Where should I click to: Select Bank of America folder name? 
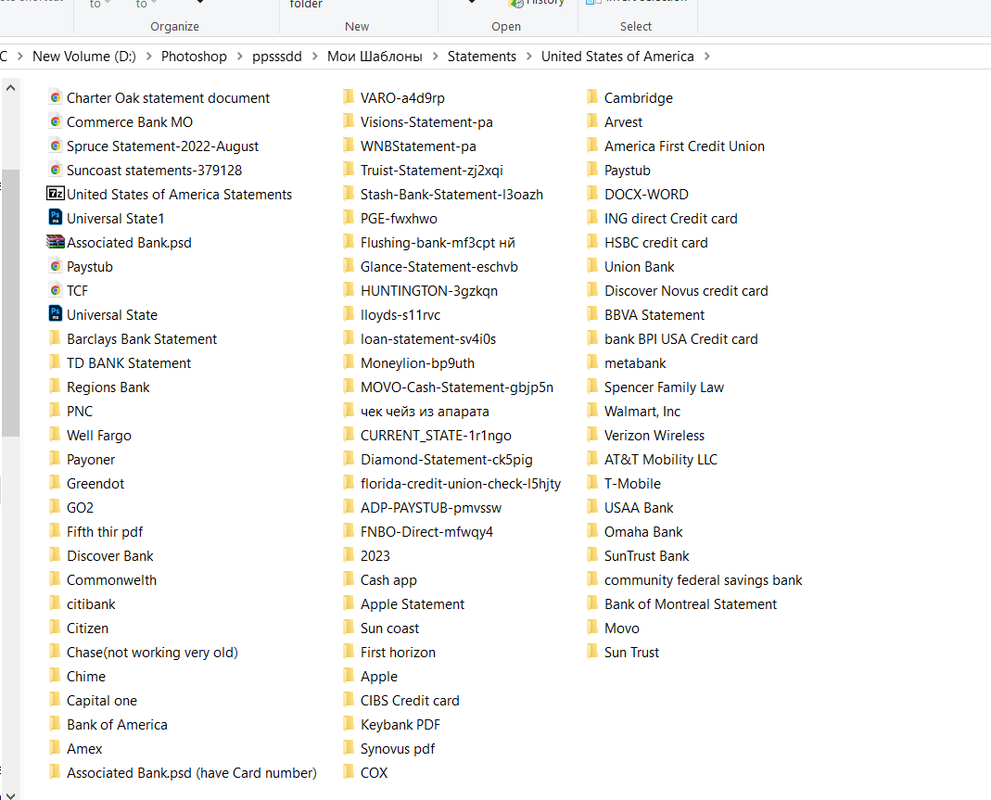pyautogui.click(x=117, y=725)
